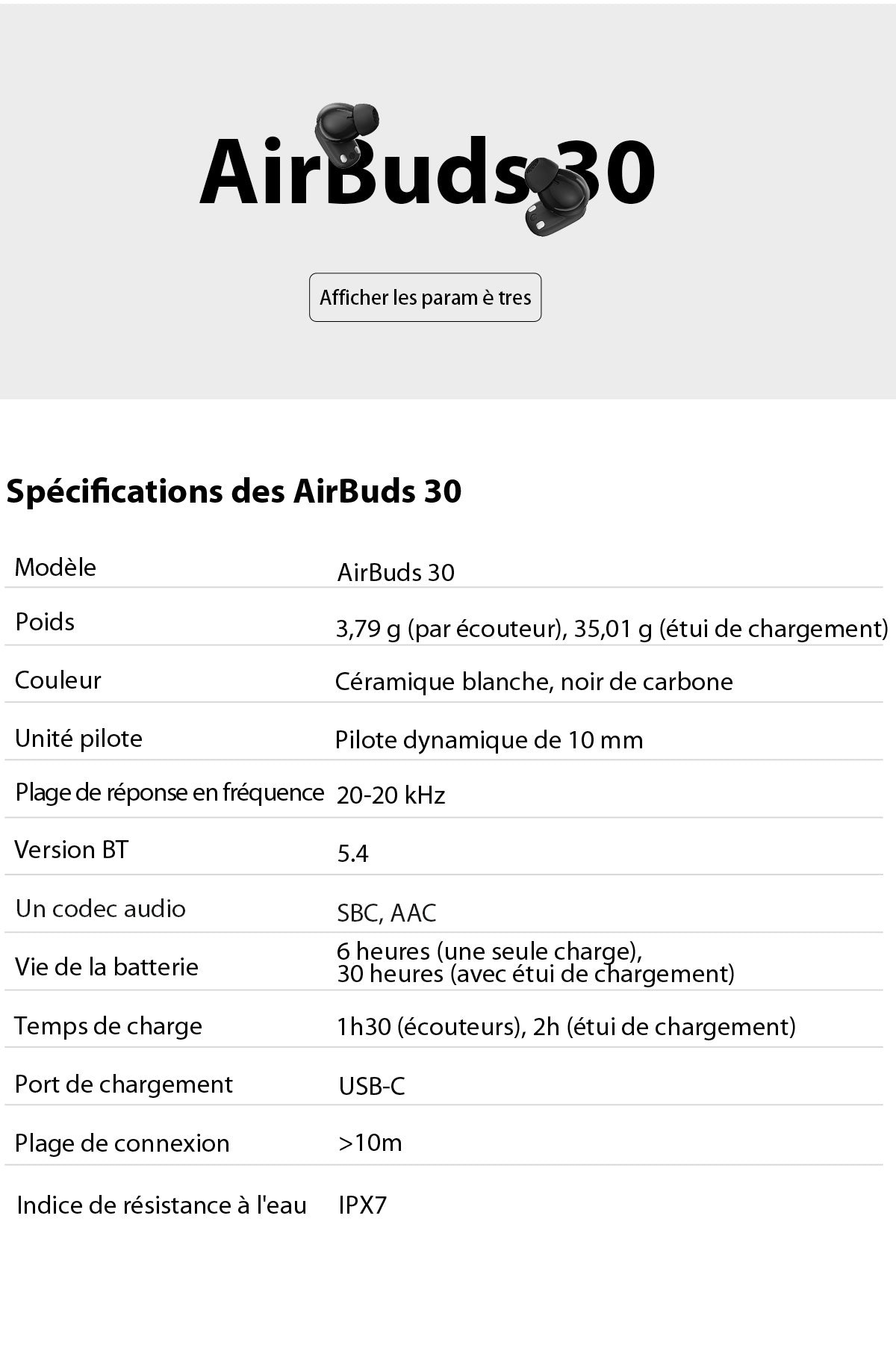Click the "IPX7" water resistance value
Viewport: 896px width, 1363px height.
pos(363,1205)
